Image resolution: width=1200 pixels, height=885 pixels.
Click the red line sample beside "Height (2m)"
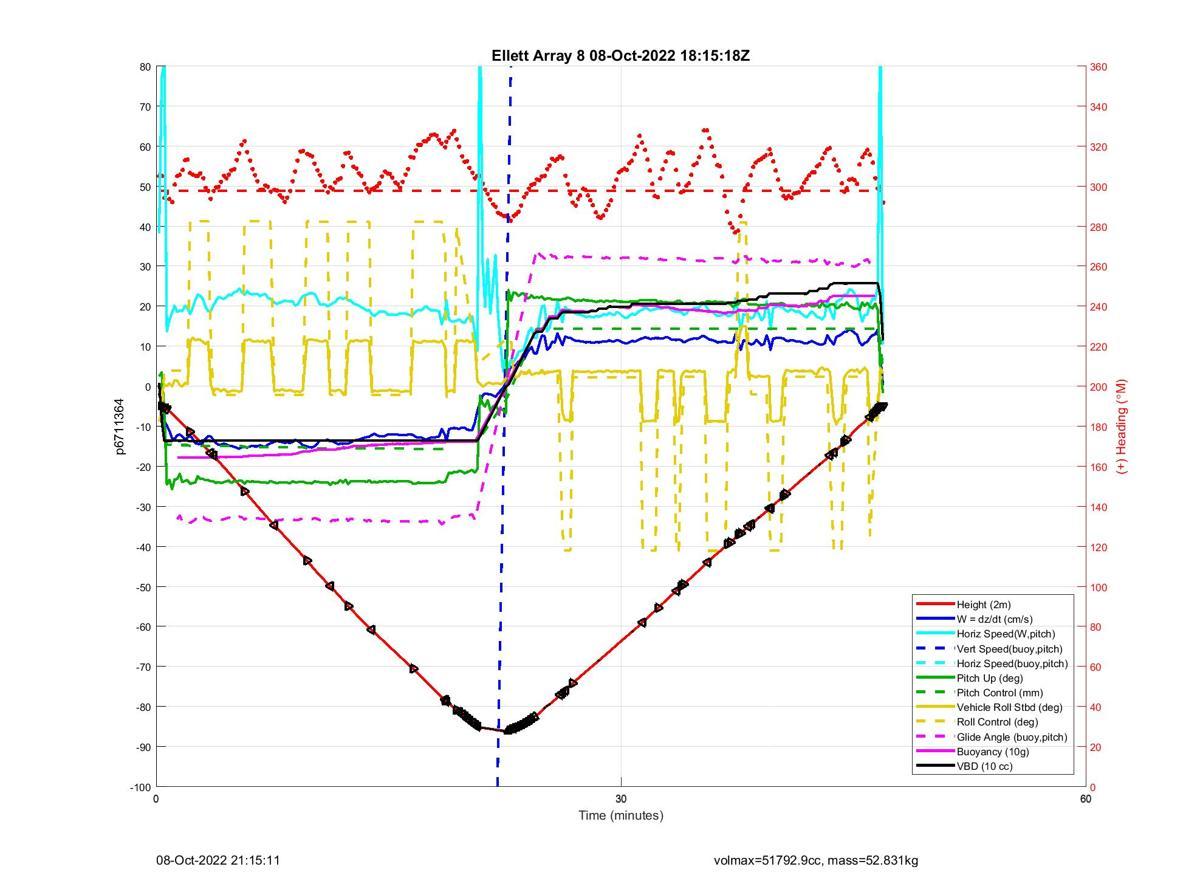pyautogui.click(x=934, y=604)
